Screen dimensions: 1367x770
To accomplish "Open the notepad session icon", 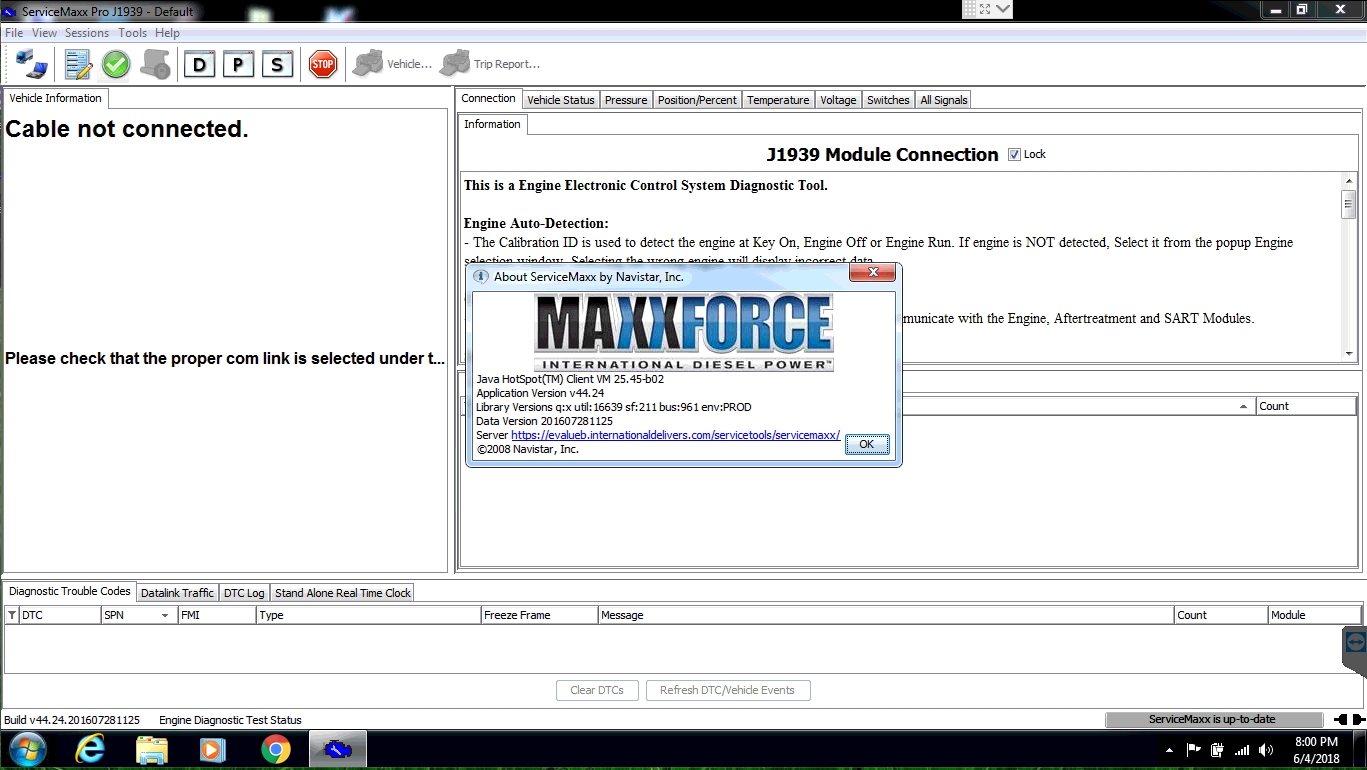I will (x=78, y=65).
